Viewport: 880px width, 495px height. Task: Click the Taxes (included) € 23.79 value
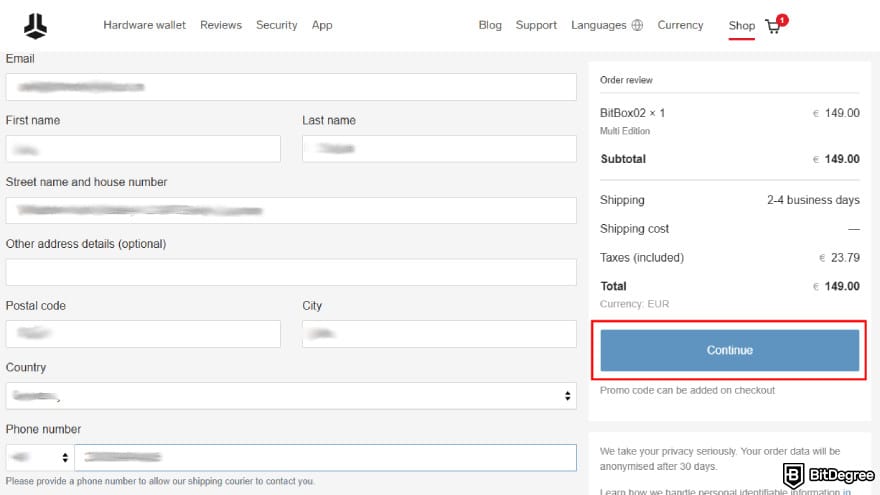[x=839, y=258]
